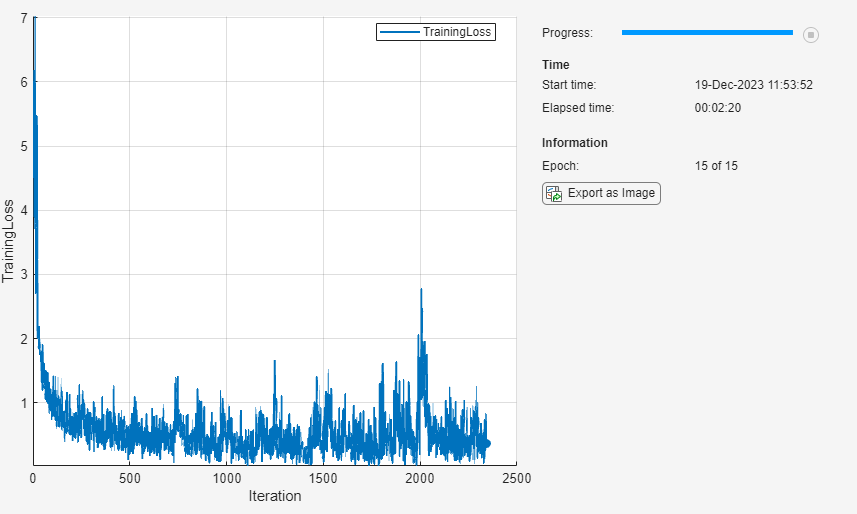Viewport: 857px width, 514px height.
Task: Click the training progress bar
Action: pos(707,32)
